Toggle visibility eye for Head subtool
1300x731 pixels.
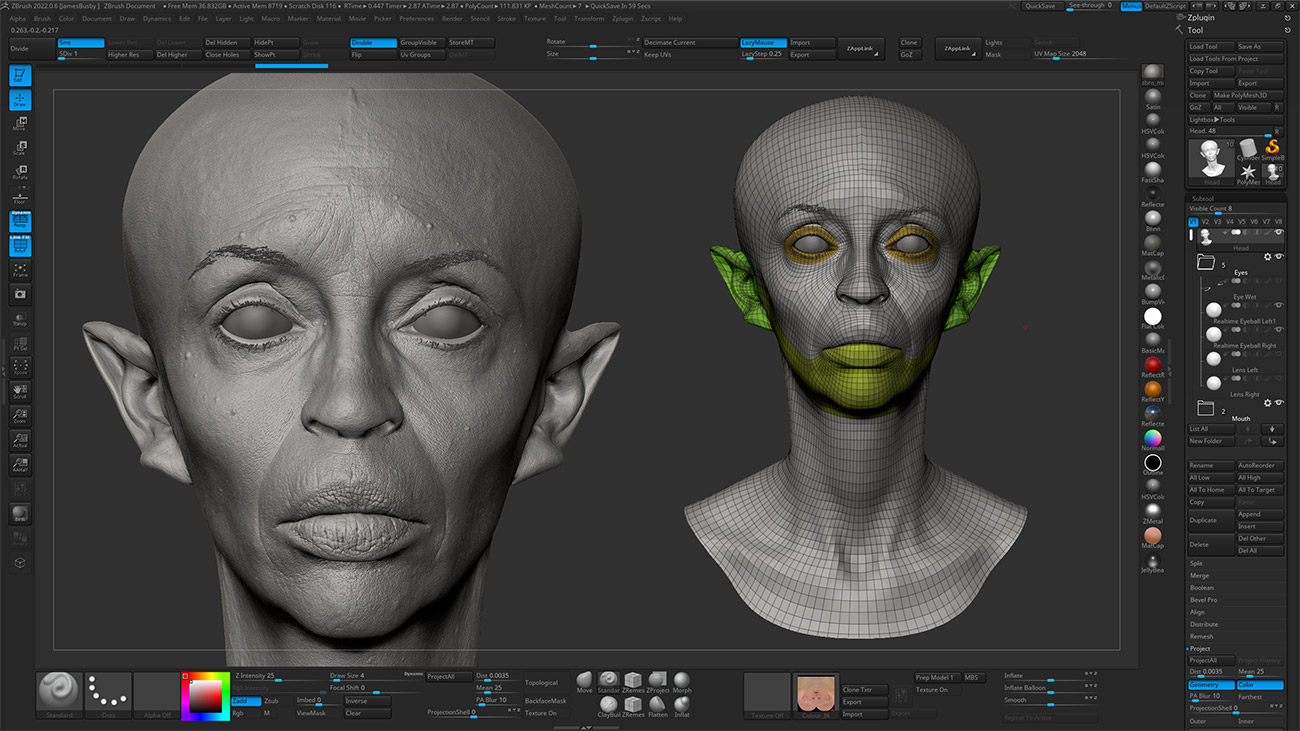point(1279,232)
